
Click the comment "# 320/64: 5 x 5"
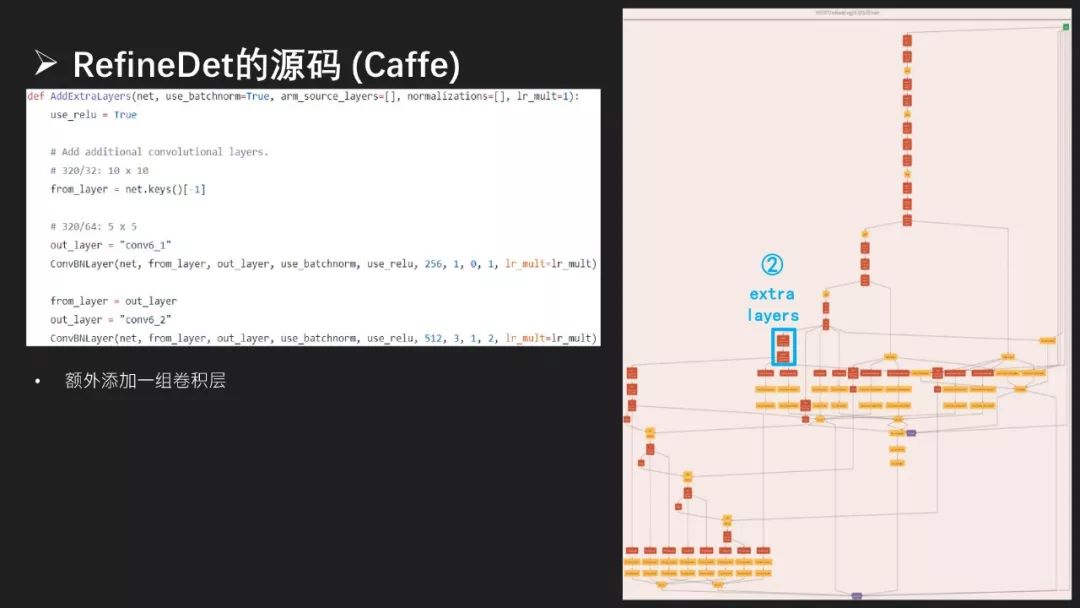click(93, 227)
